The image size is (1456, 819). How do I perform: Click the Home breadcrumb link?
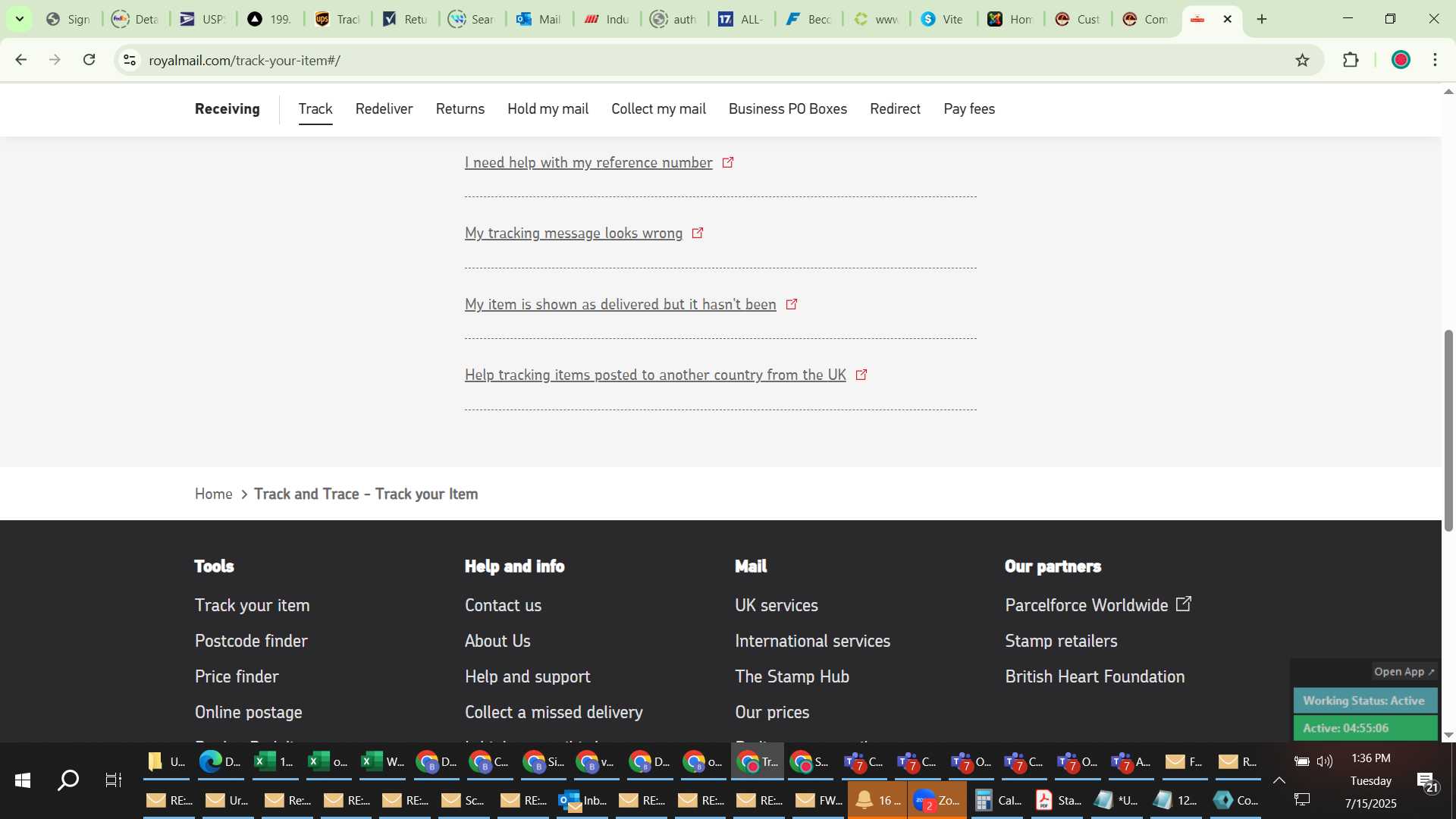tap(213, 494)
